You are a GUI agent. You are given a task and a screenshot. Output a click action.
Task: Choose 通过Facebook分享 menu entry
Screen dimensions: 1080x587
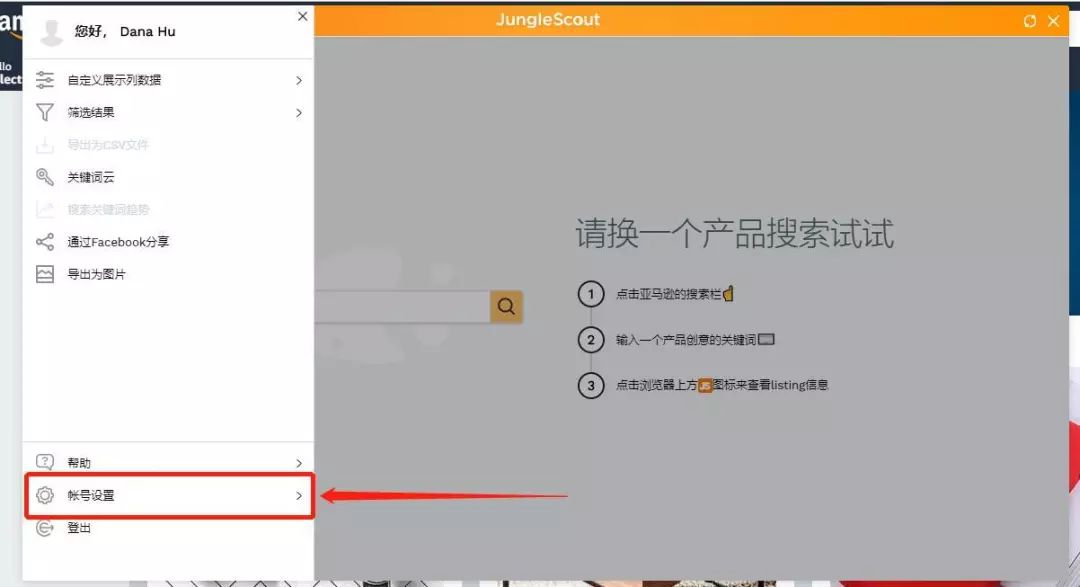[x=168, y=242]
